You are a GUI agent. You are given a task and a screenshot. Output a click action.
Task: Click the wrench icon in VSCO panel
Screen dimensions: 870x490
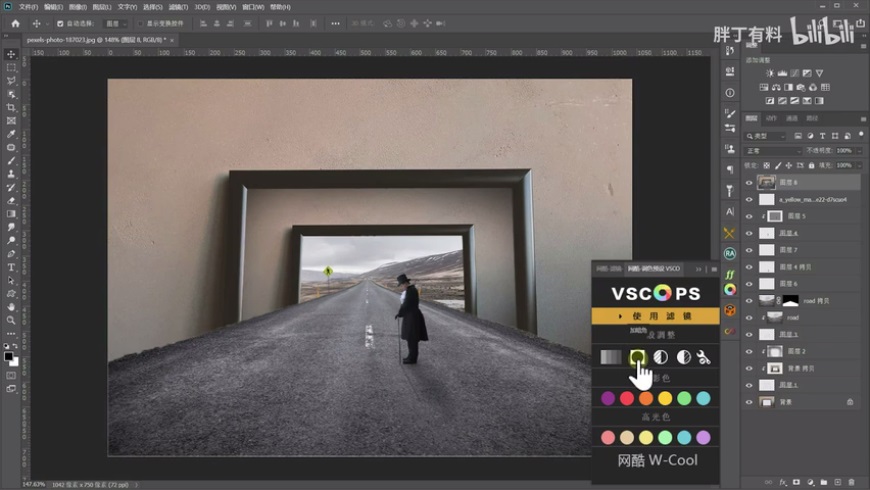click(704, 357)
